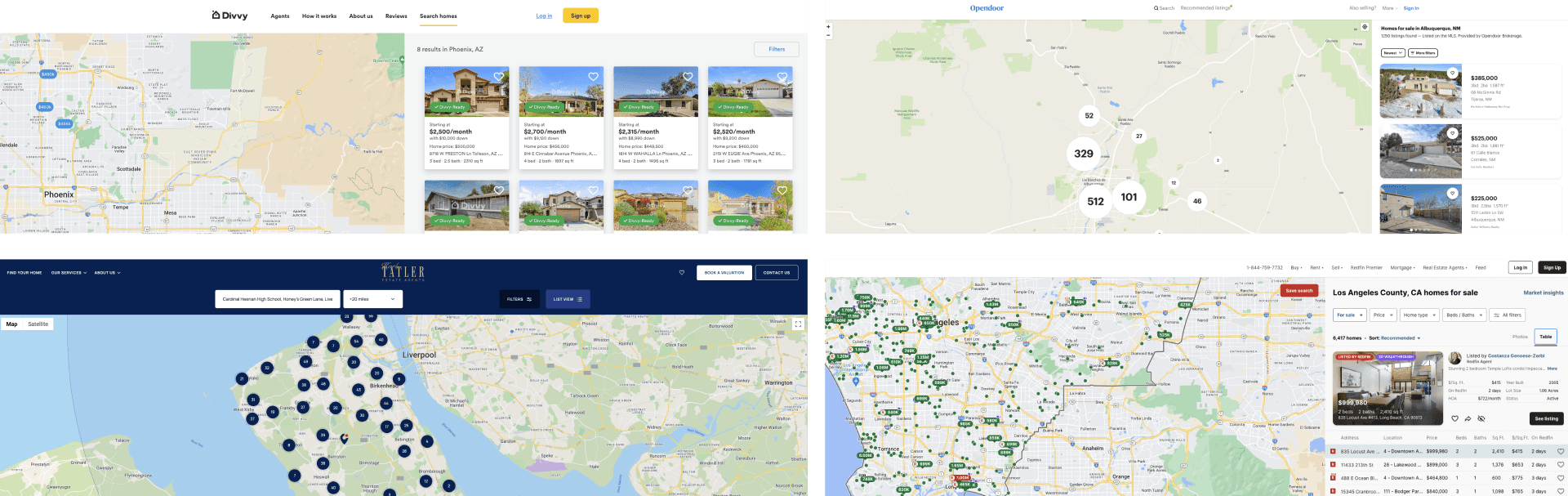The image size is (1568, 496).
Task: Expand Tatler Our Services menu
Action: 67,273
